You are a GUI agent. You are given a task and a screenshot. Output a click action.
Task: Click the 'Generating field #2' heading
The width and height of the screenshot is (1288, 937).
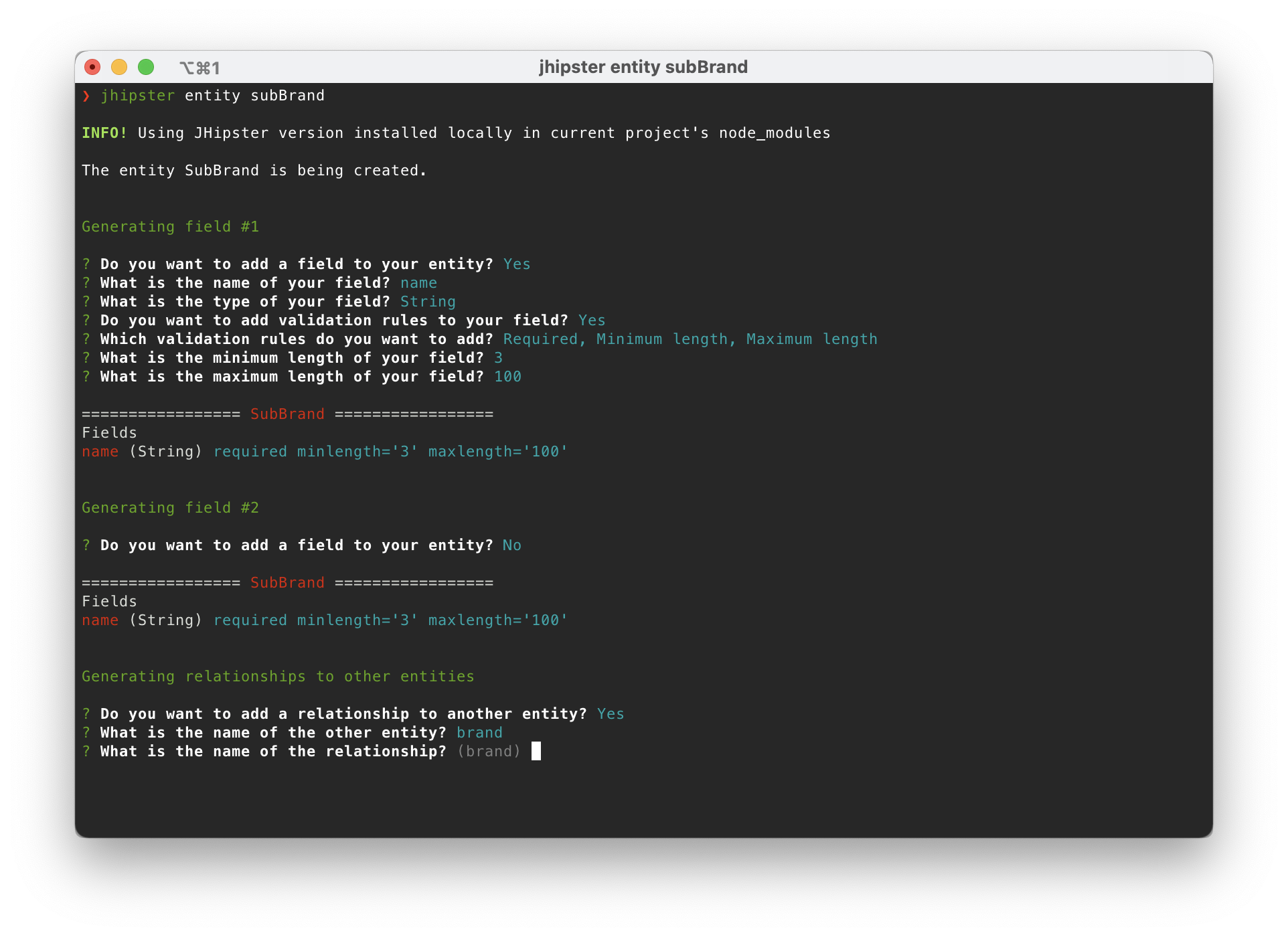tap(170, 508)
